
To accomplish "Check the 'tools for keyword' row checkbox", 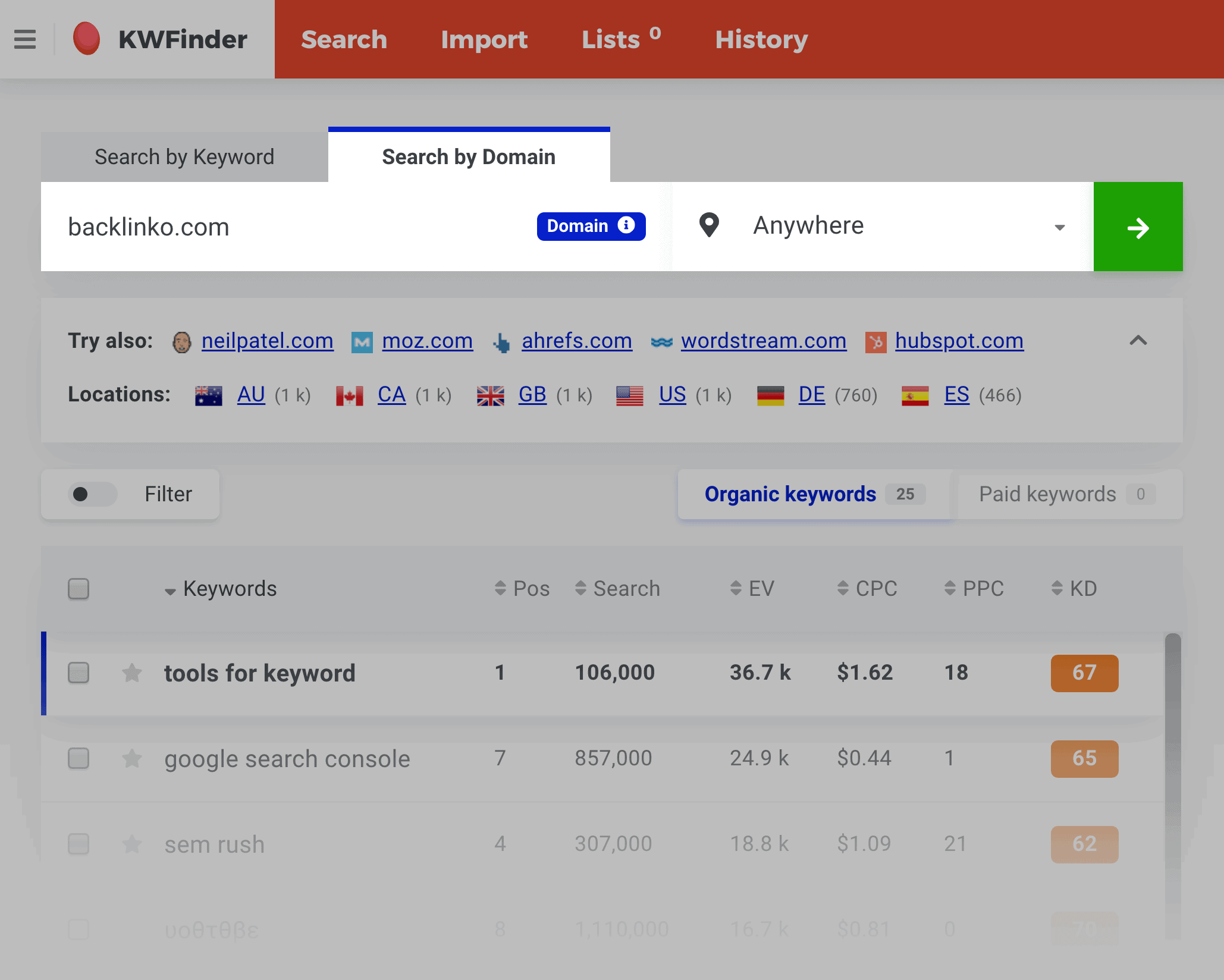I will pyautogui.click(x=79, y=673).
